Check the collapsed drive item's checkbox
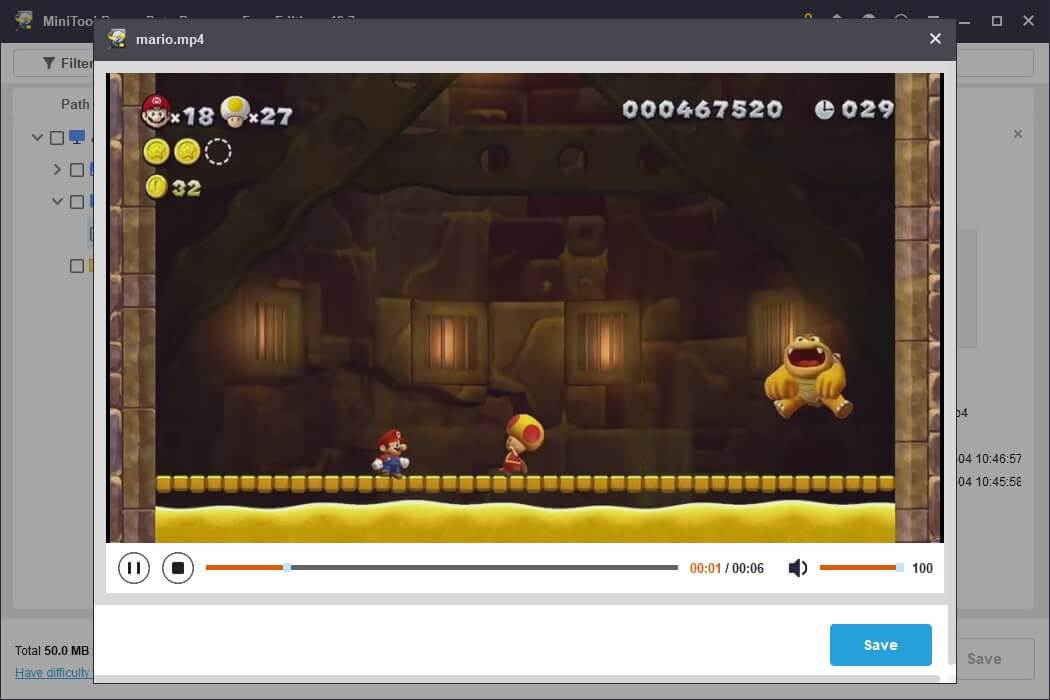This screenshot has width=1050, height=700. [76, 169]
